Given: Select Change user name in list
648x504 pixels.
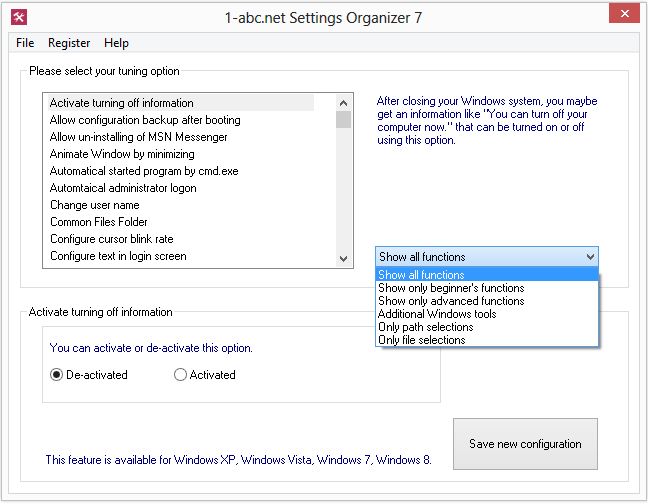Looking at the screenshot, I should click(95, 205).
